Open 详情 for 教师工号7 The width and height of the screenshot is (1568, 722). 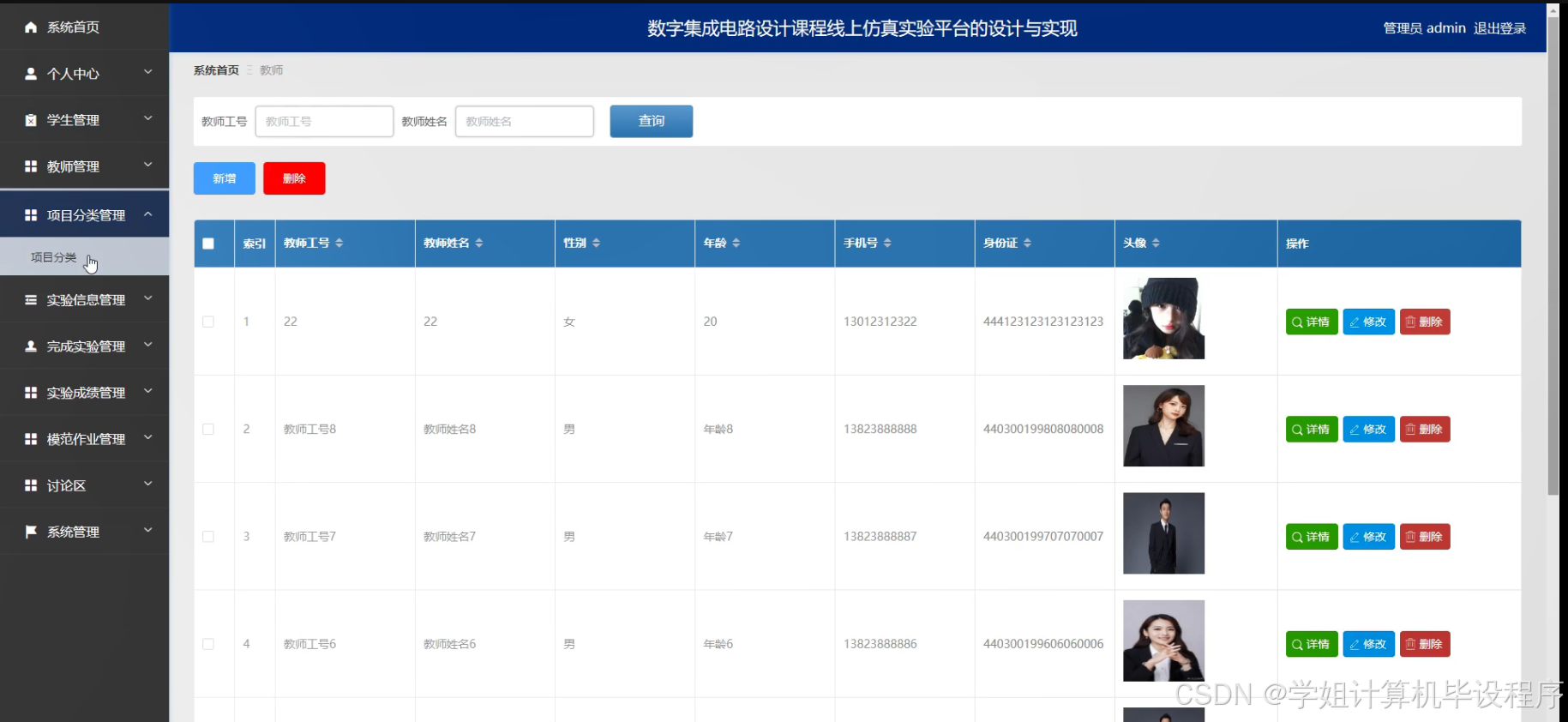pyautogui.click(x=1312, y=537)
